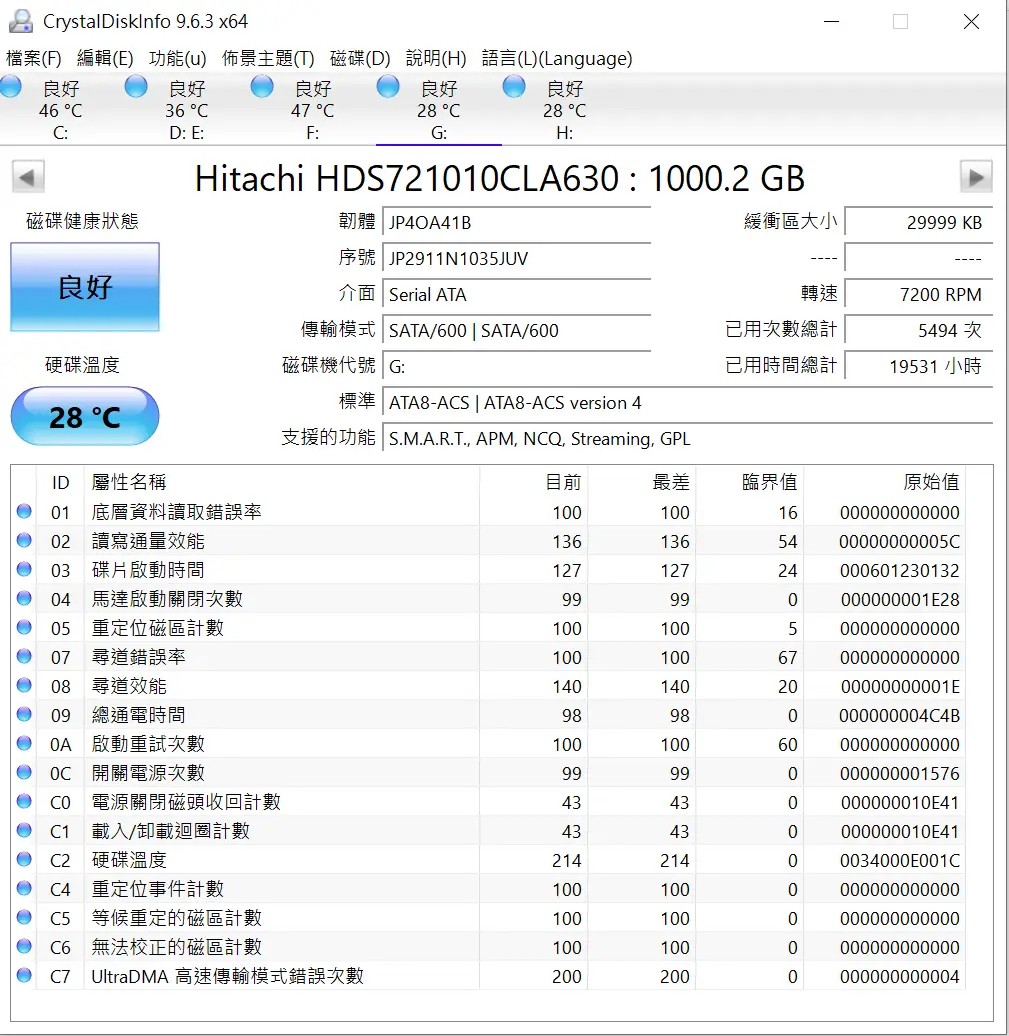
Task: Click the Serial ATA interface field
Action: coord(517,295)
